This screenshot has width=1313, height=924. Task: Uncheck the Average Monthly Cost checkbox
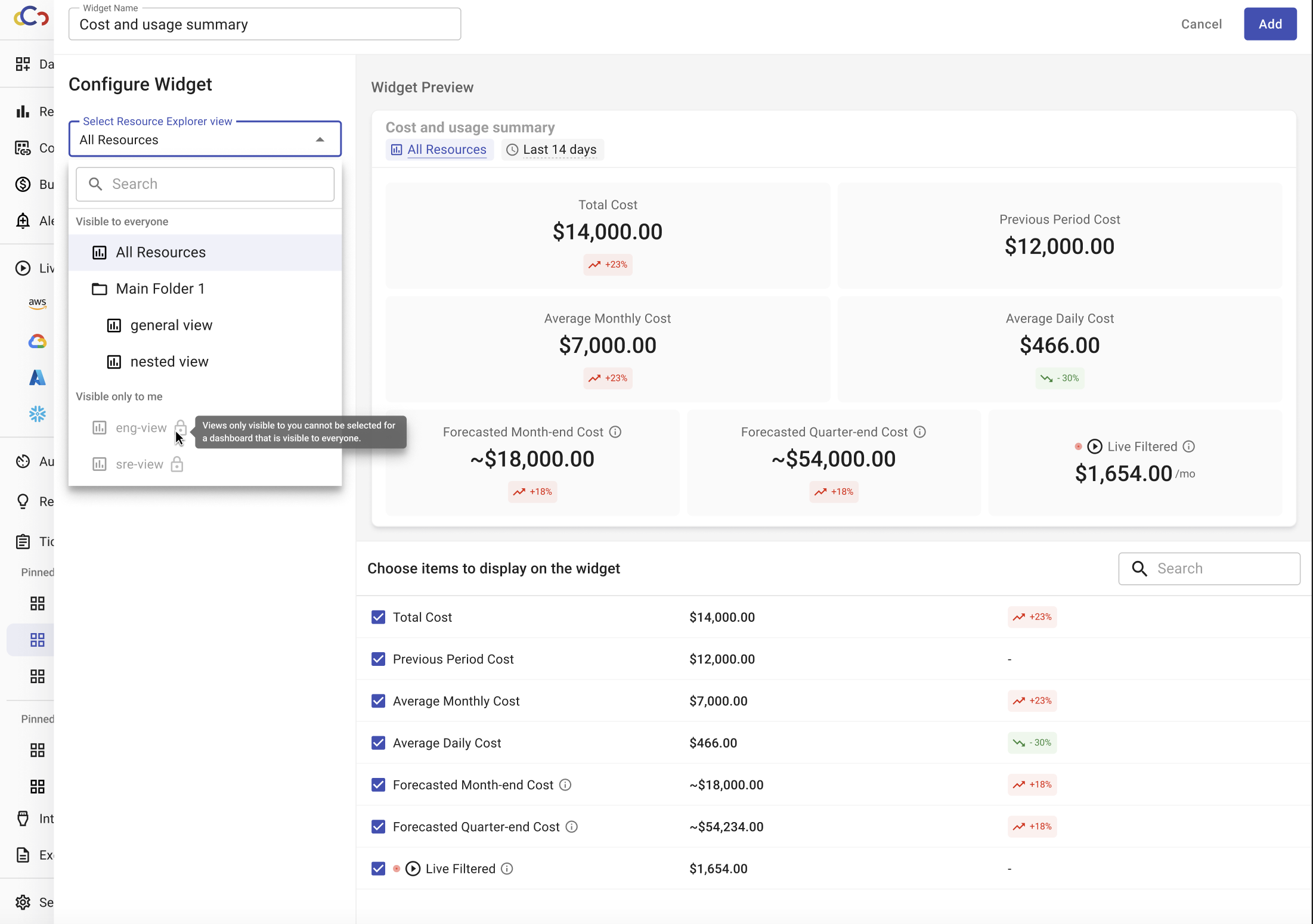click(x=378, y=700)
